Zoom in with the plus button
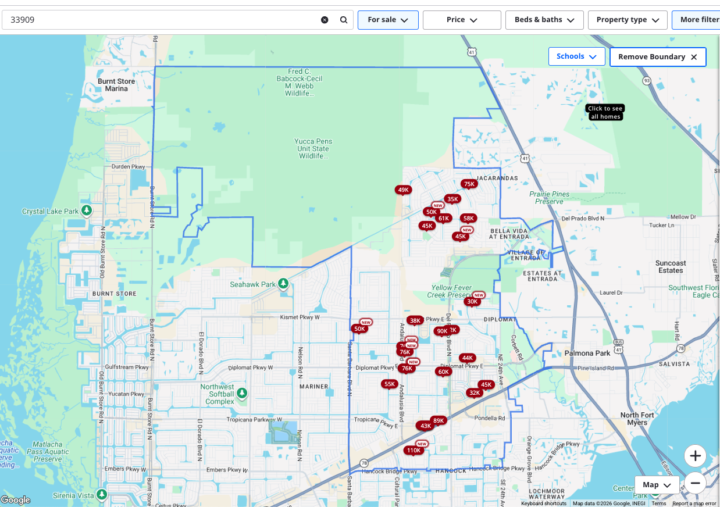 [x=695, y=456]
